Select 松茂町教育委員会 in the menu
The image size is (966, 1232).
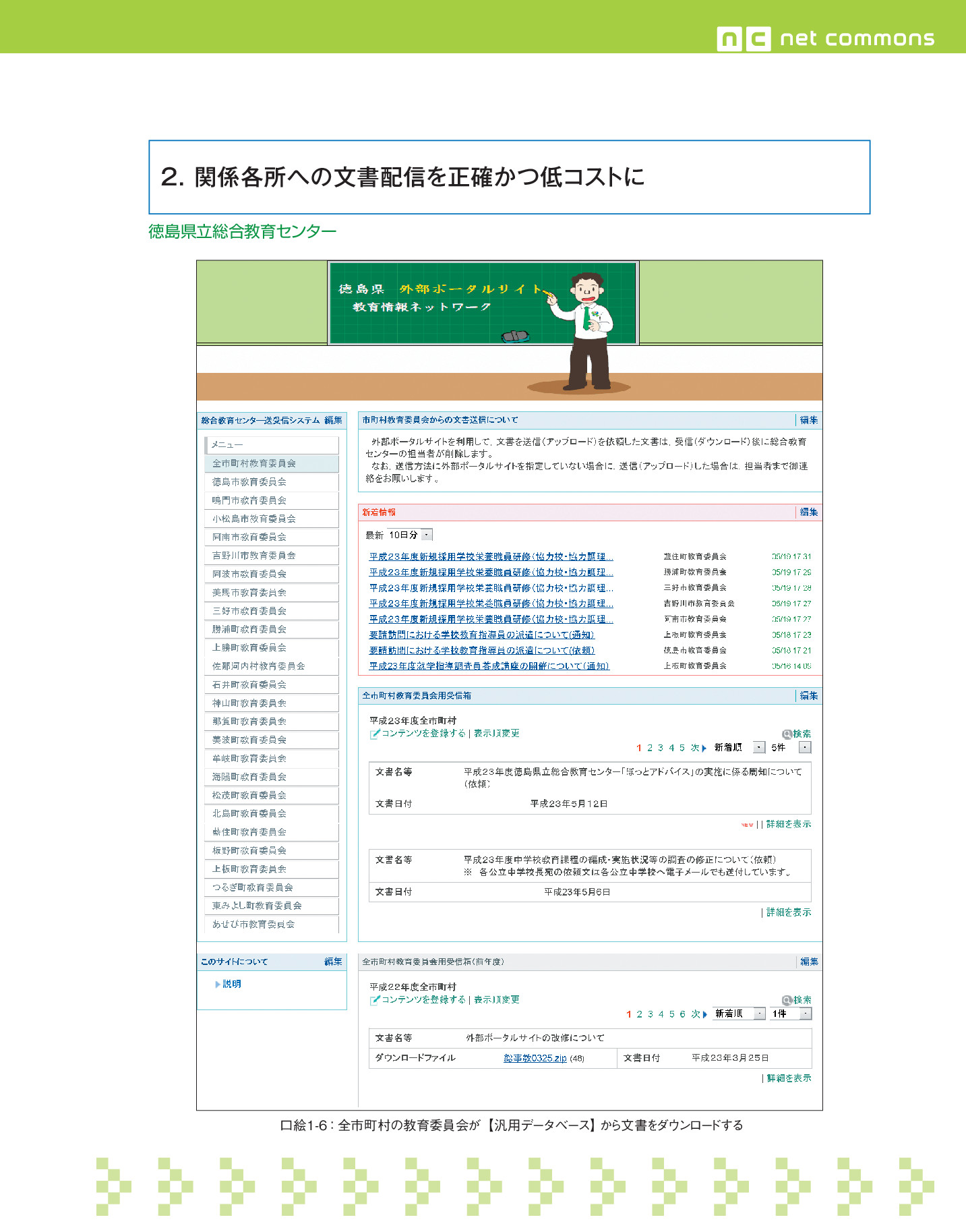pos(272,796)
